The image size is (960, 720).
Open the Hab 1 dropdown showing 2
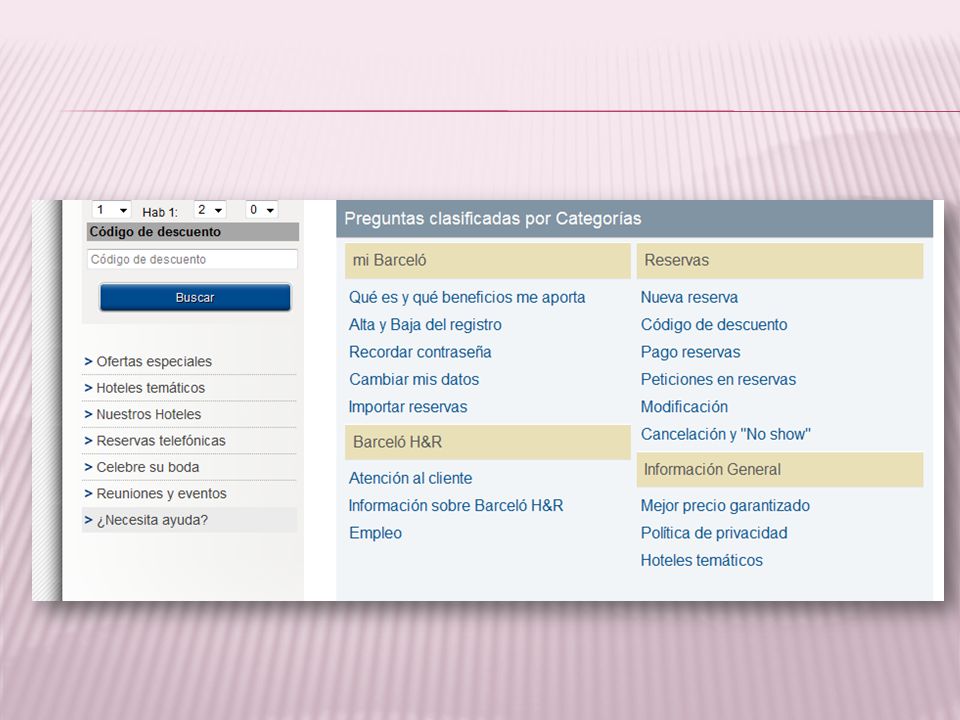[x=210, y=209]
